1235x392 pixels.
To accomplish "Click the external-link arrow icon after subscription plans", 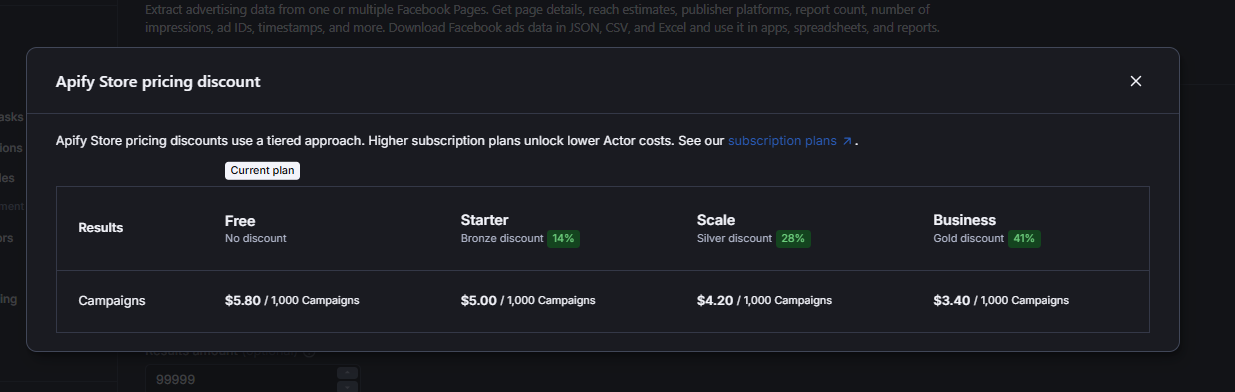I will pyautogui.click(x=847, y=141).
